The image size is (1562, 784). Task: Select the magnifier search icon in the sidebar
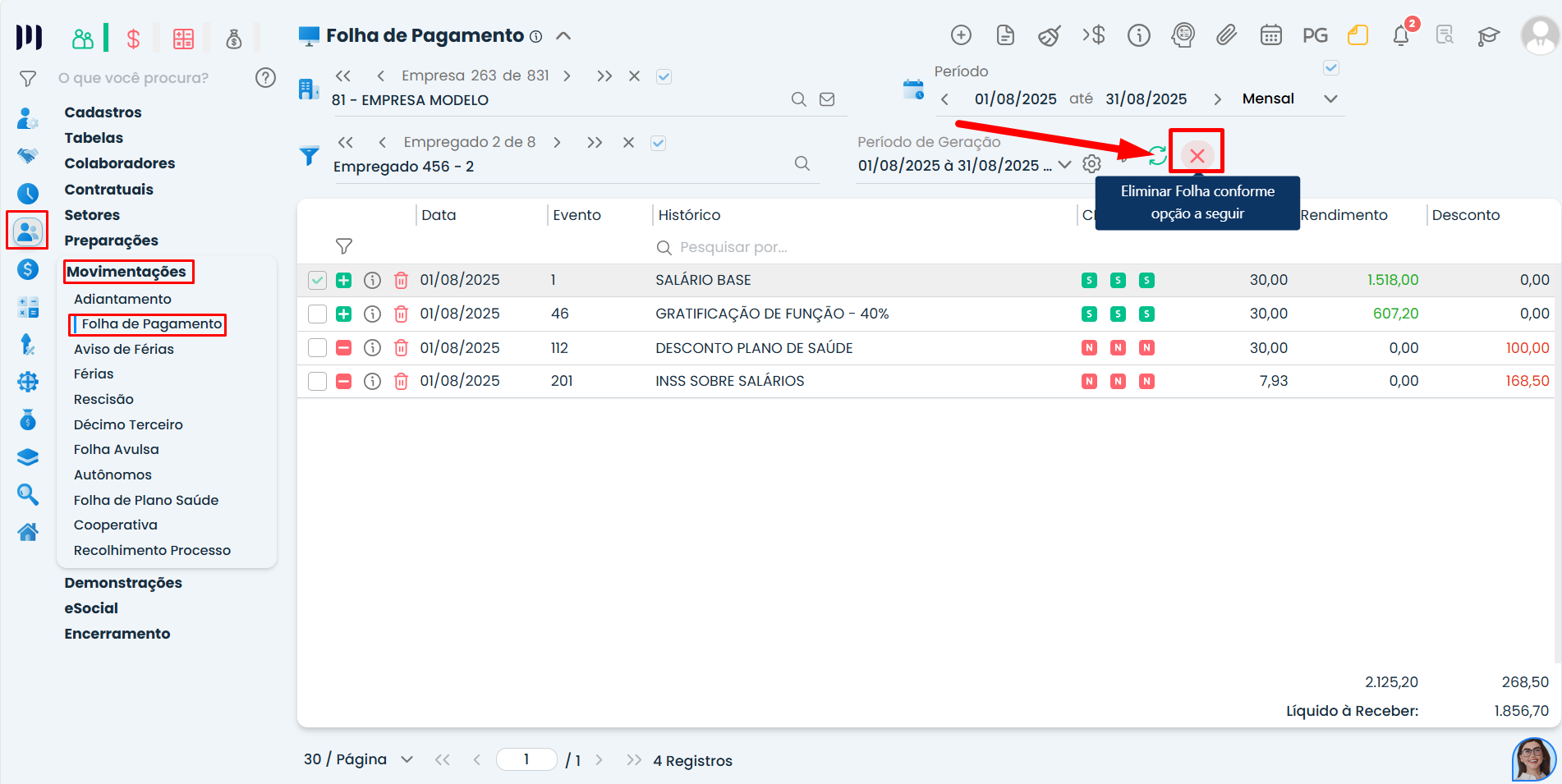point(28,494)
